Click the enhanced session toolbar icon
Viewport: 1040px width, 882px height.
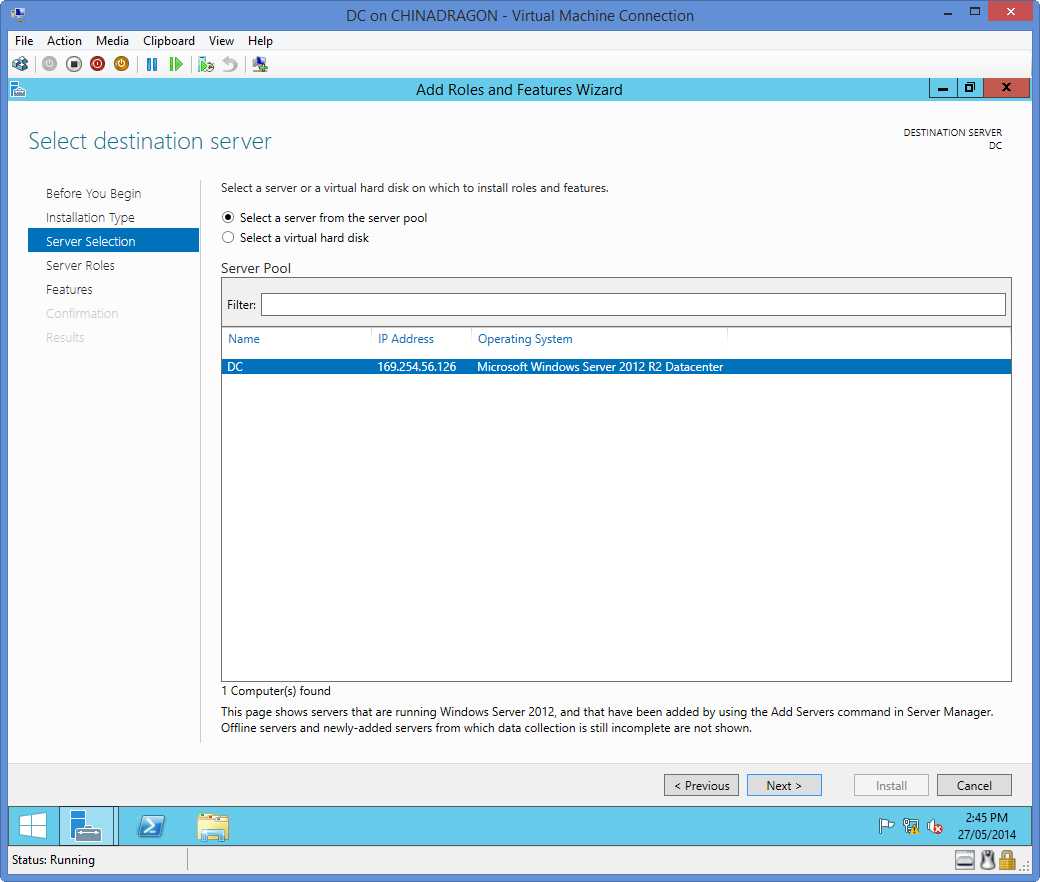[259, 64]
